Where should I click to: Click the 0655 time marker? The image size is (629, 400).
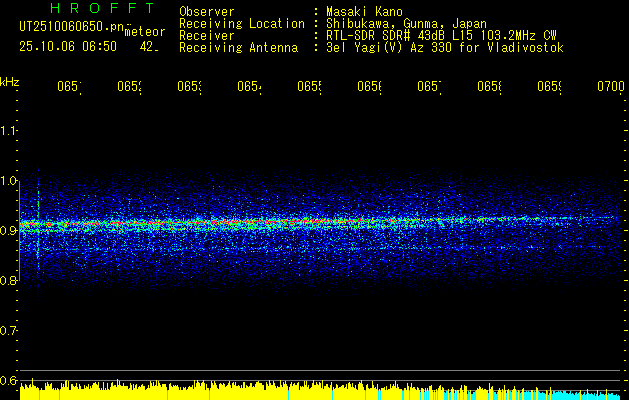coord(309,86)
